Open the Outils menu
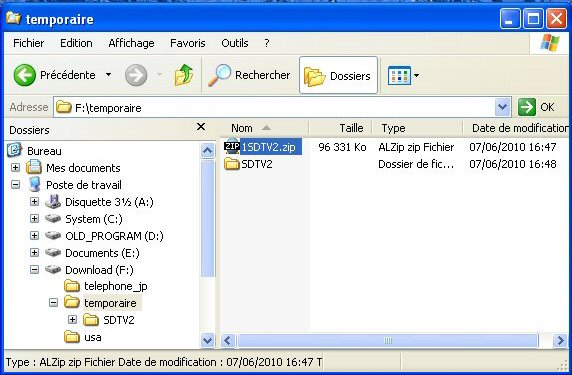 [x=235, y=43]
